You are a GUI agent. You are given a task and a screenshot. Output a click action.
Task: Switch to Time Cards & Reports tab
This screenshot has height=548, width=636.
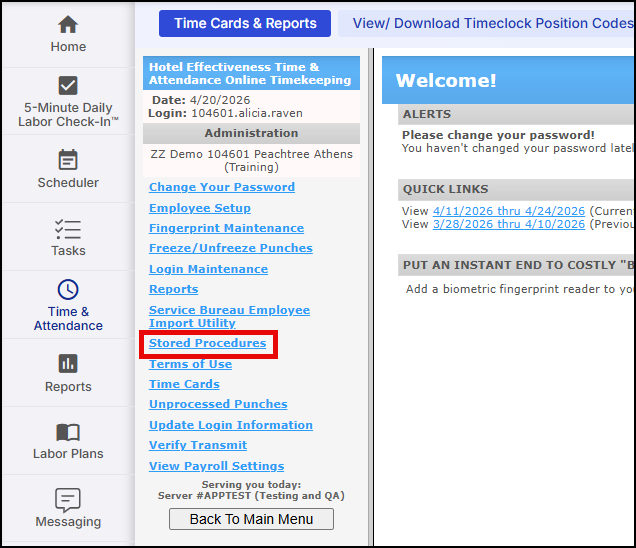(245, 23)
